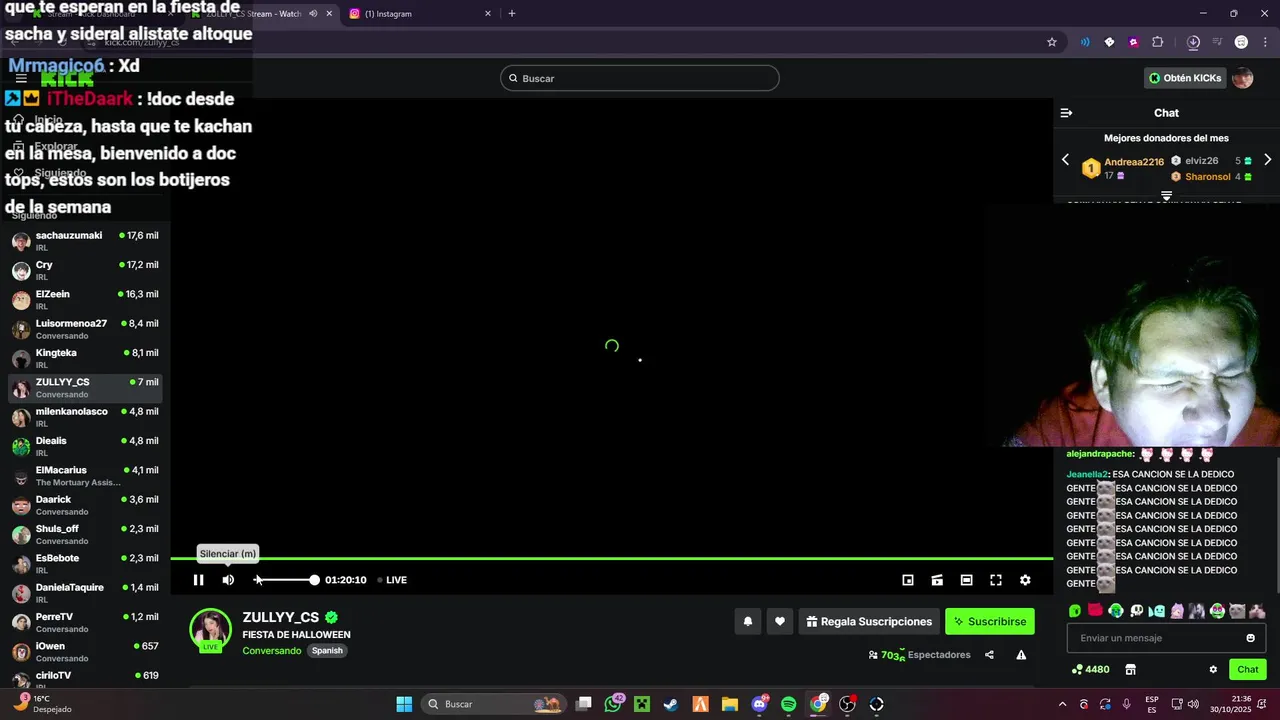This screenshot has height=720, width=1280.
Task: Click the green stream progress bar
Action: (611, 558)
